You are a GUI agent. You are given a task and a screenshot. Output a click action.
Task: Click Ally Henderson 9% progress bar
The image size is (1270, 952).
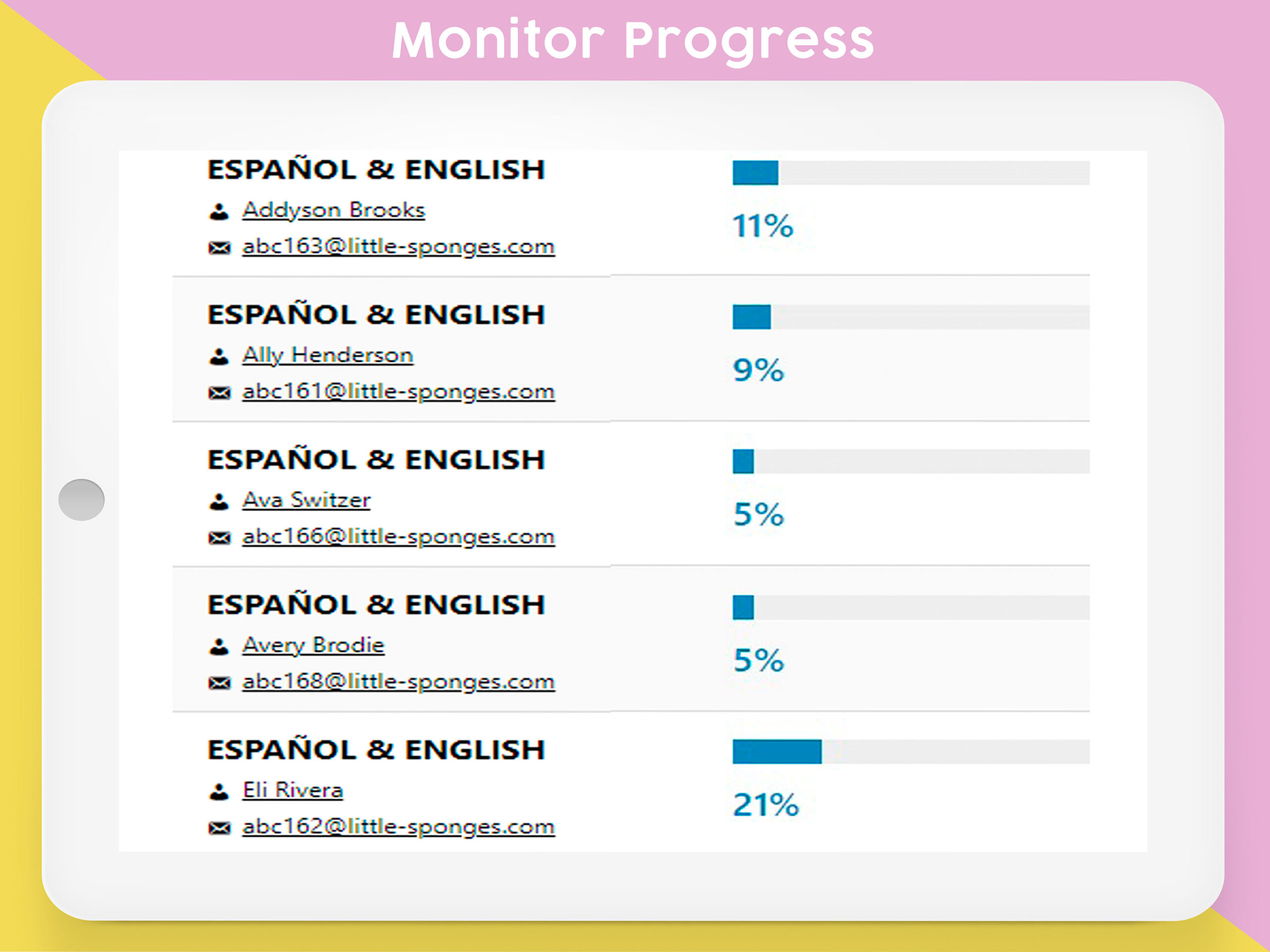tap(911, 317)
